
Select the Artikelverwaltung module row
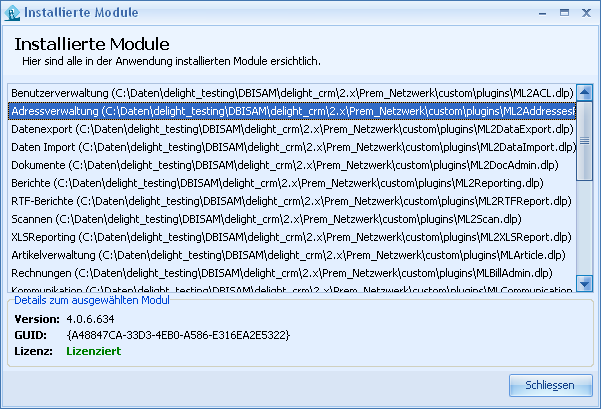(292, 255)
